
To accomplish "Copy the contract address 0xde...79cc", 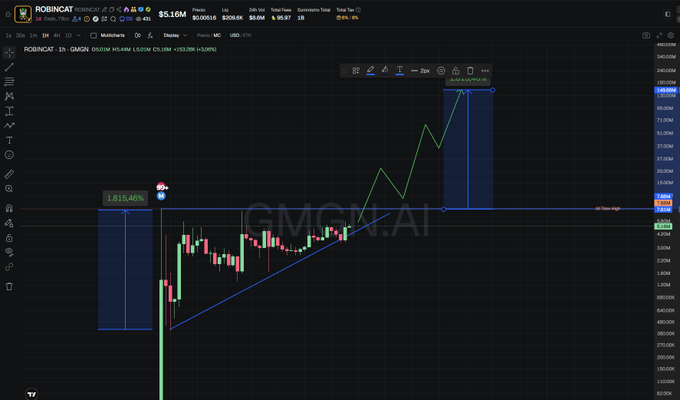I will tap(56, 19).
